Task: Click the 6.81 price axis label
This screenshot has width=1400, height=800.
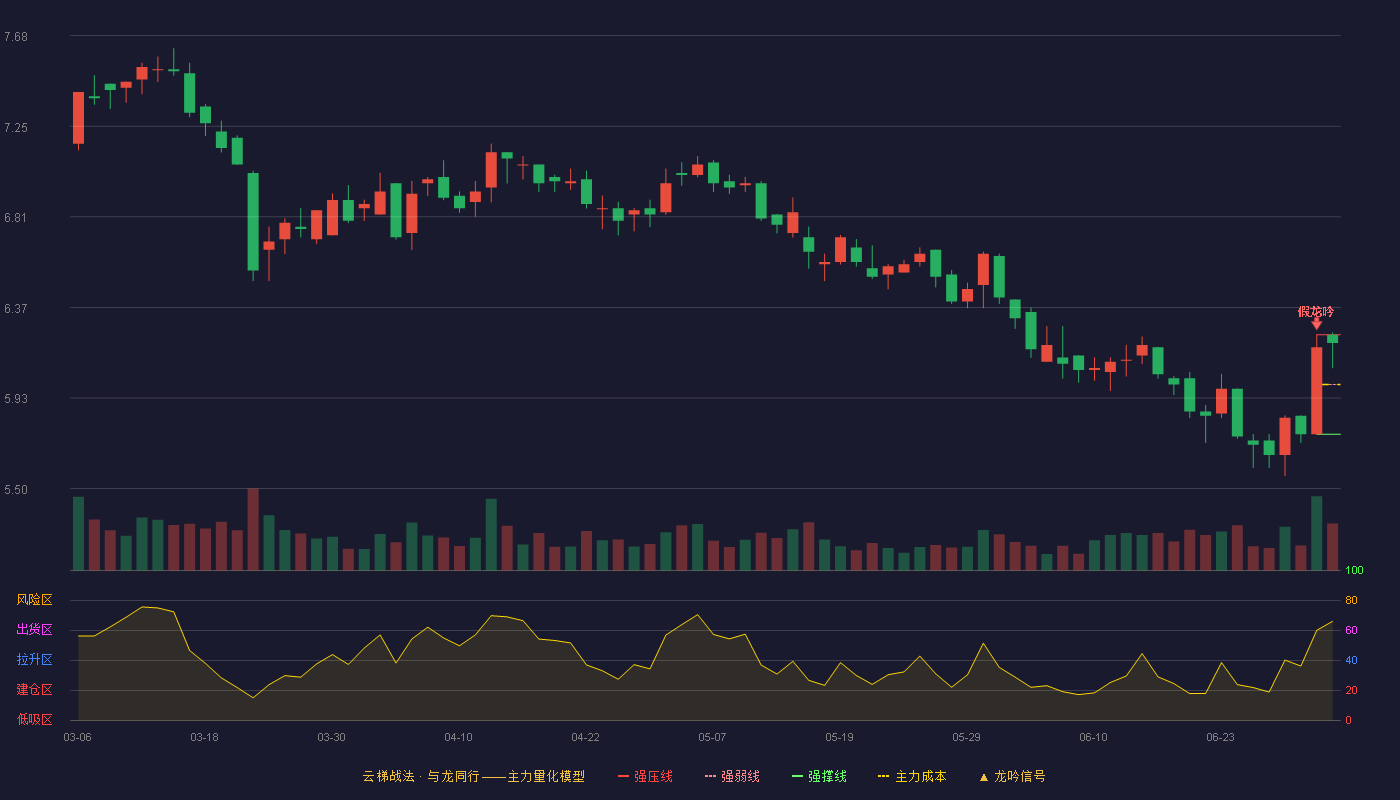Action: [x=15, y=218]
